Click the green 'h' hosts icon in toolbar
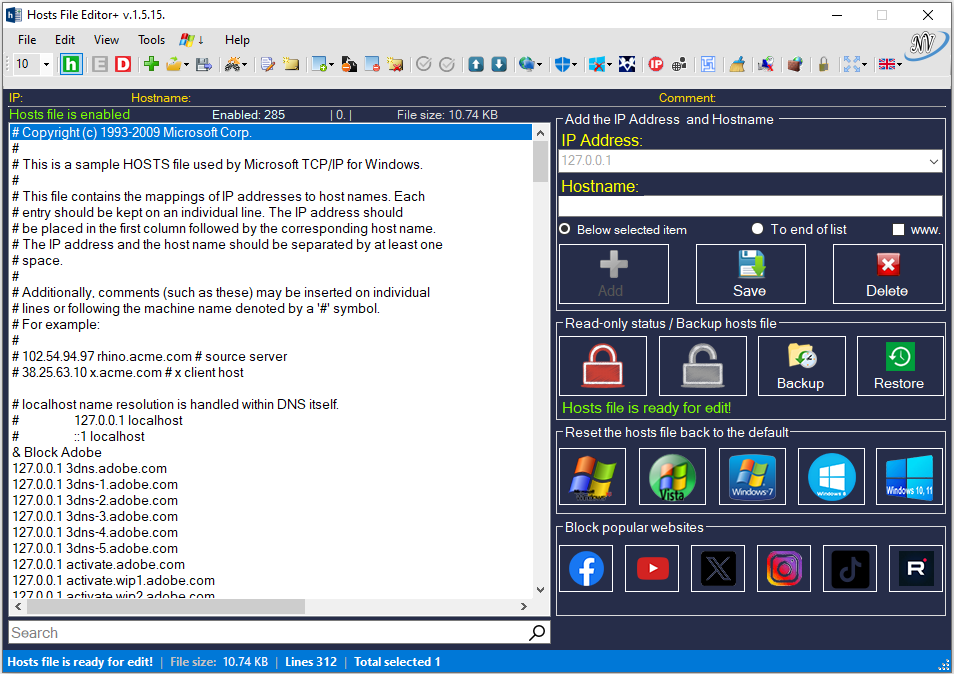Screen dimensions: 954x674 click(71, 64)
